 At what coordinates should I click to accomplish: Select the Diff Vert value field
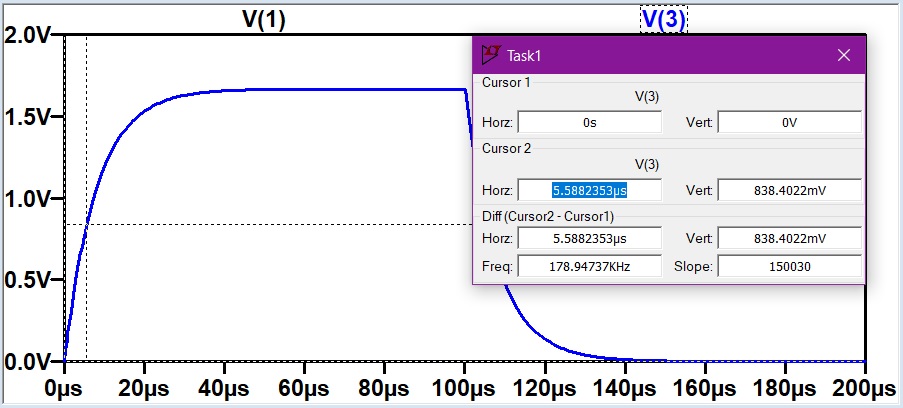click(789, 239)
